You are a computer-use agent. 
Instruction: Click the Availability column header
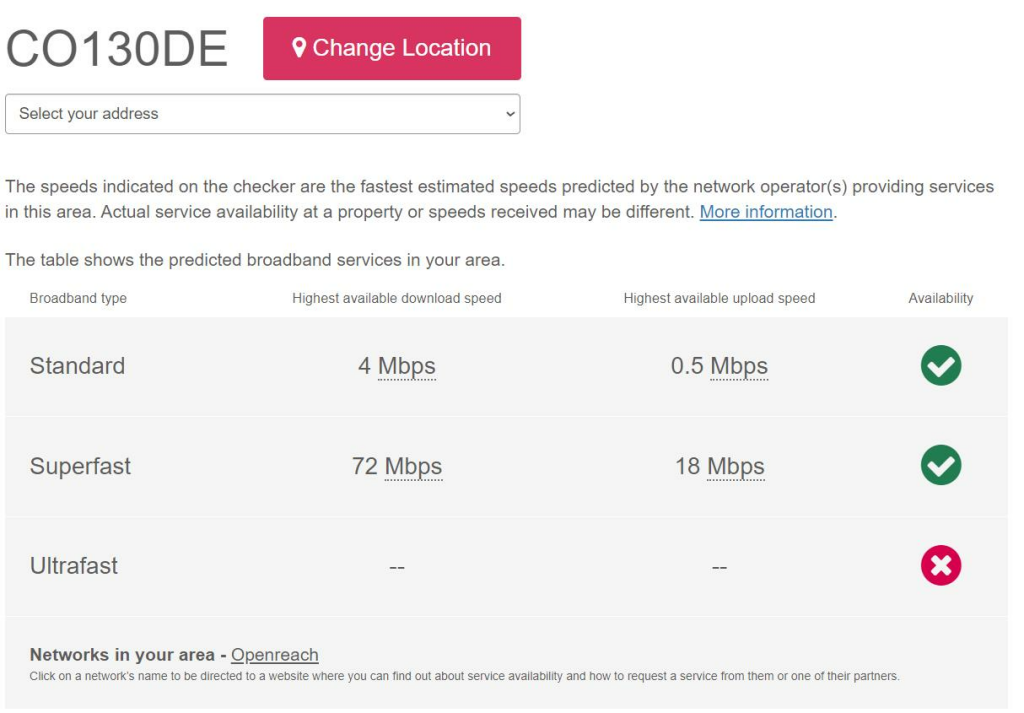point(940,298)
